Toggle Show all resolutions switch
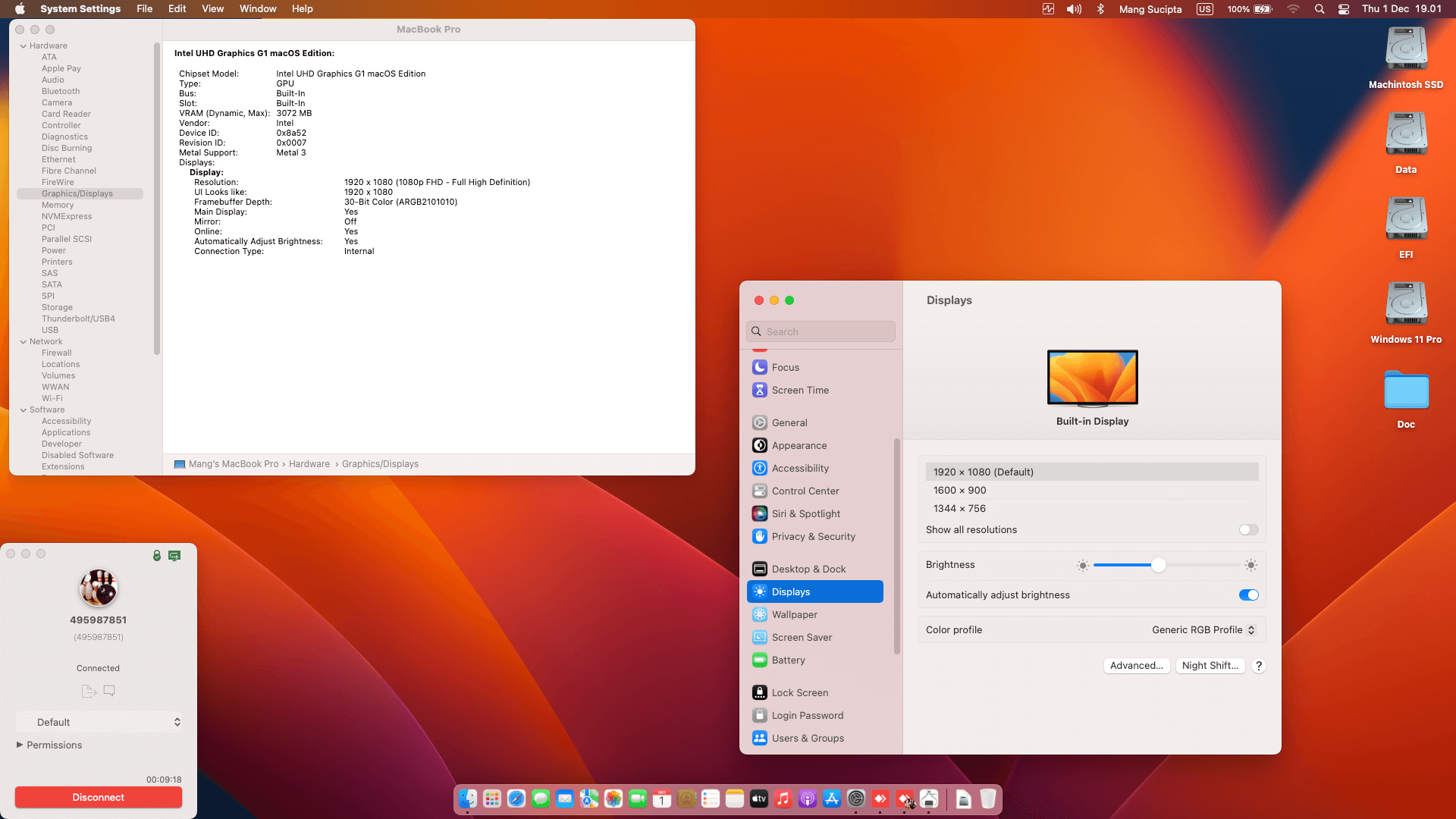Screen dimensions: 1456x819 coord(1248,530)
